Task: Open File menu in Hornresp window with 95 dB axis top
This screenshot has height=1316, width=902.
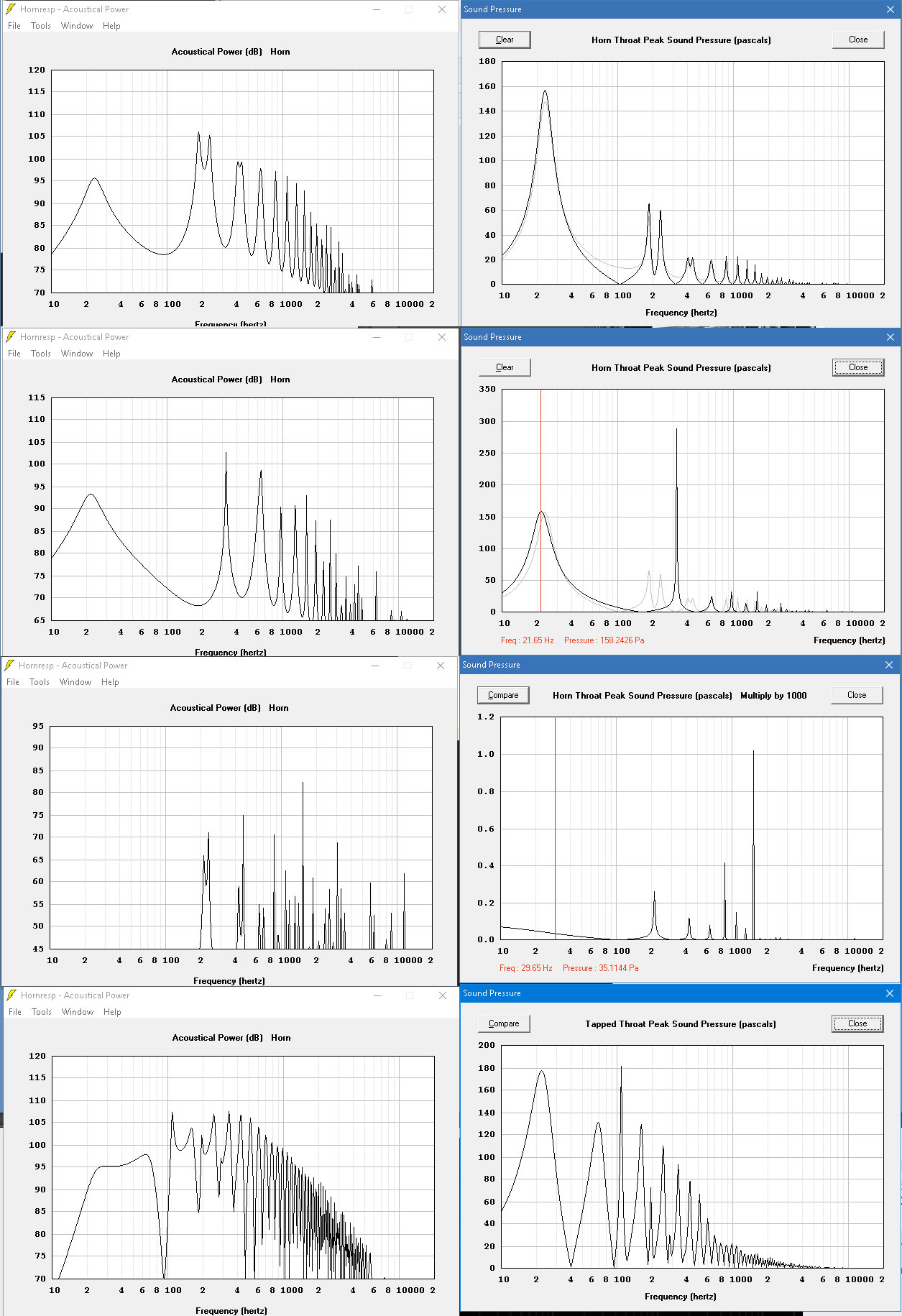Action: click(x=13, y=682)
